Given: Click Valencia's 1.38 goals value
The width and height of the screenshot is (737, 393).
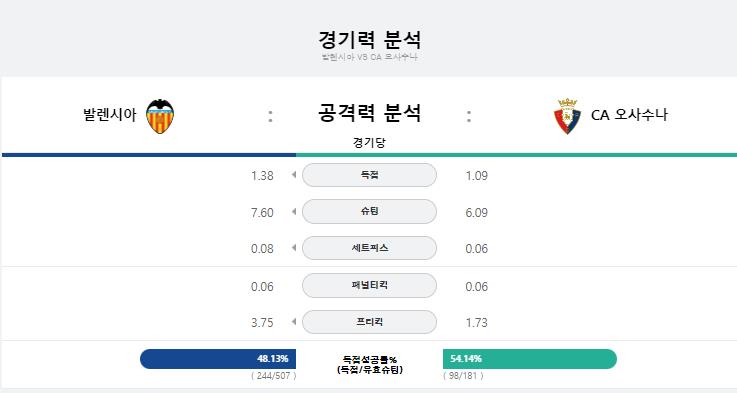Looking at the screenshot, I should [x=262, y=176].
